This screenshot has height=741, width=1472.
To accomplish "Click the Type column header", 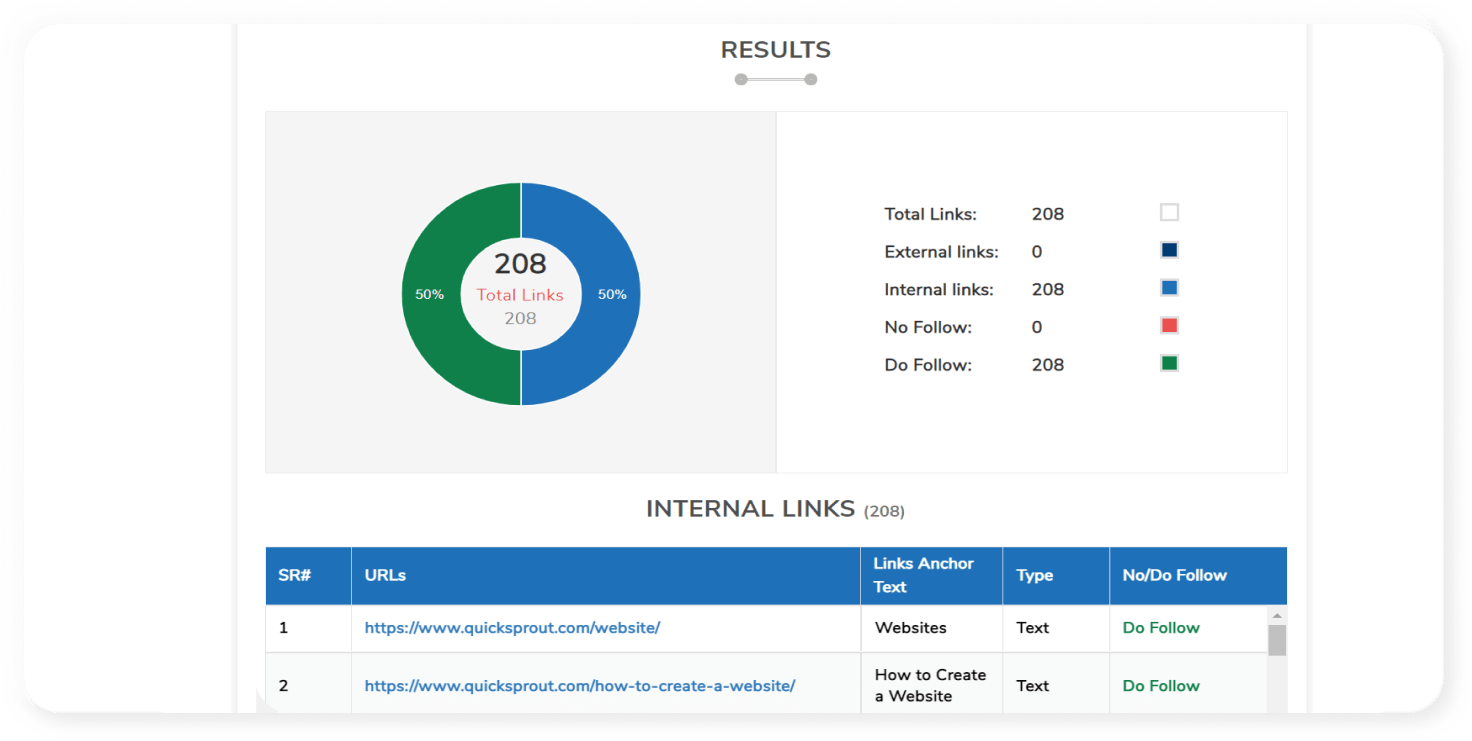I will (x=1056, y=575).
